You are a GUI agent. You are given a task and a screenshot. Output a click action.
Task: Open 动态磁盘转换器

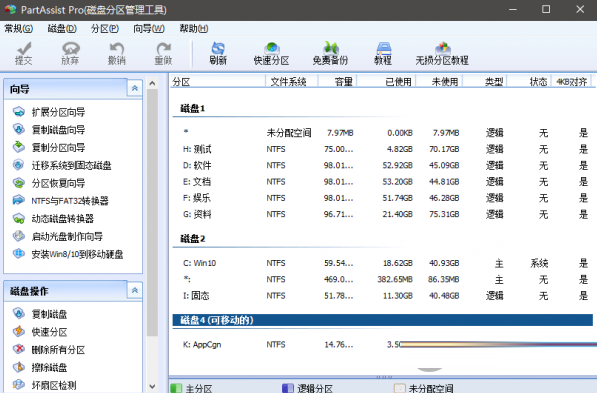point(53,219)
